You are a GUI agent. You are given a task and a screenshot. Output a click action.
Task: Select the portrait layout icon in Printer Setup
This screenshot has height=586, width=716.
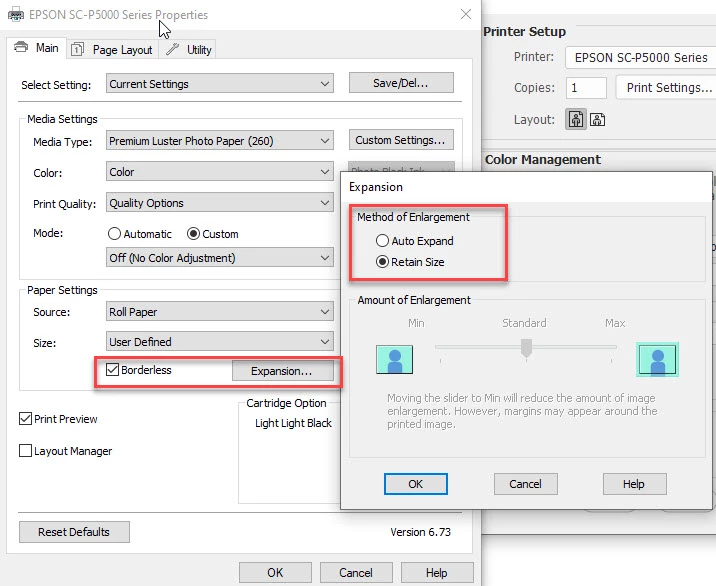[576, 120]
